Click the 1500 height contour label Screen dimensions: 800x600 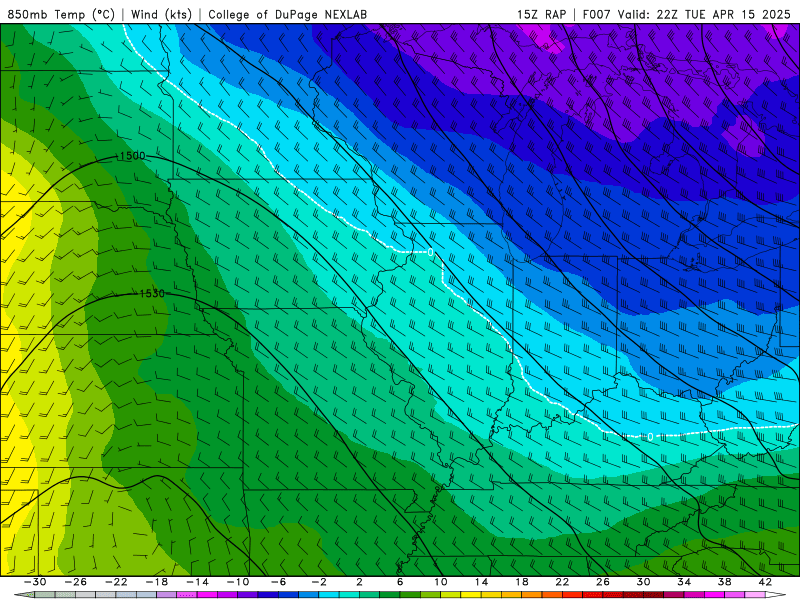tap(132, 156)
